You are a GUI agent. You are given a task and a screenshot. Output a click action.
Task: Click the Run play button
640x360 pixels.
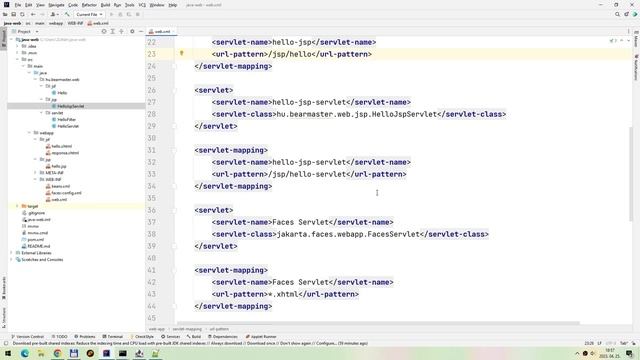pyautogui.click(x=111, y=14)
